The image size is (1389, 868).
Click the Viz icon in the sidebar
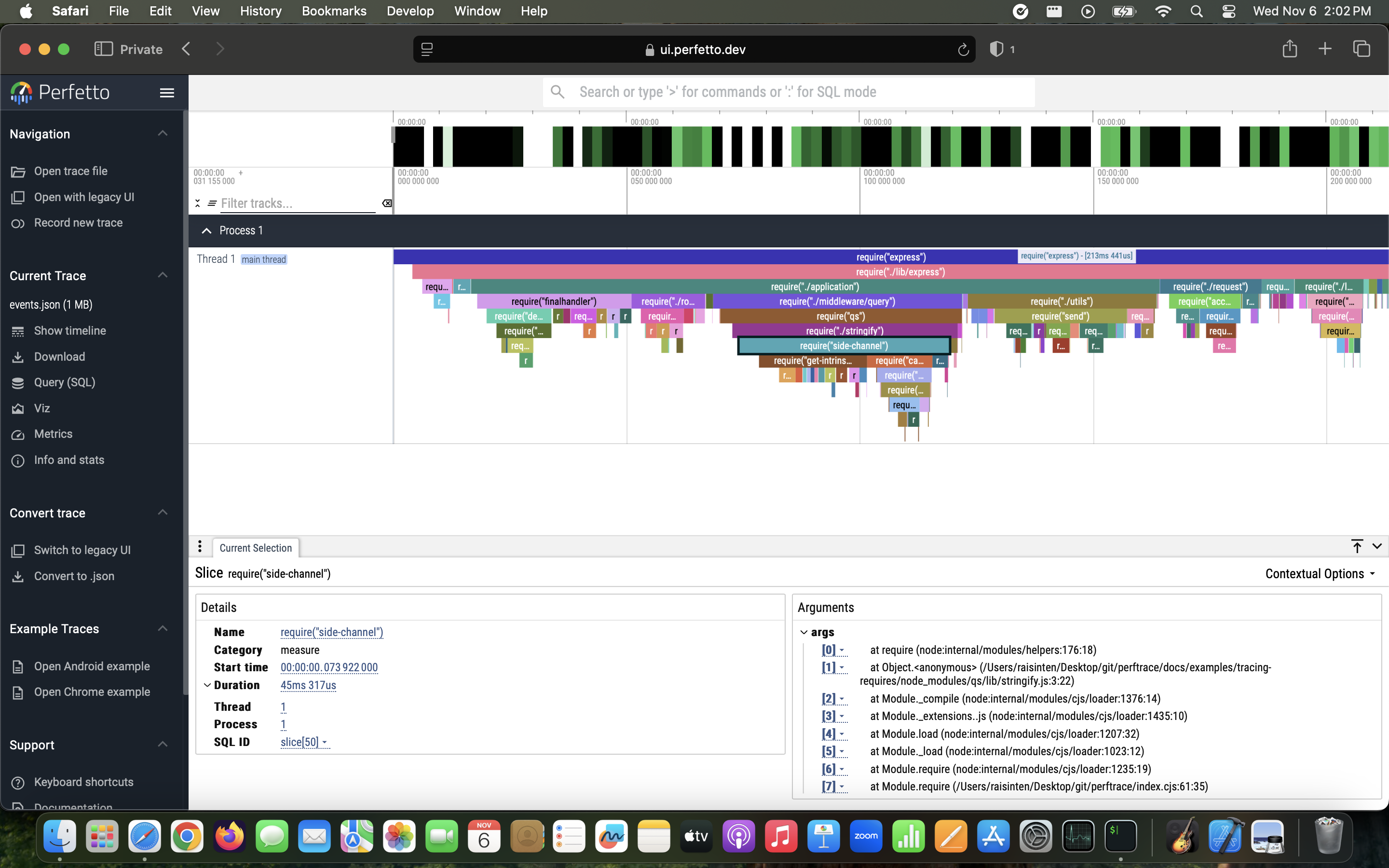pyautogui.click(x=18, y=409)
